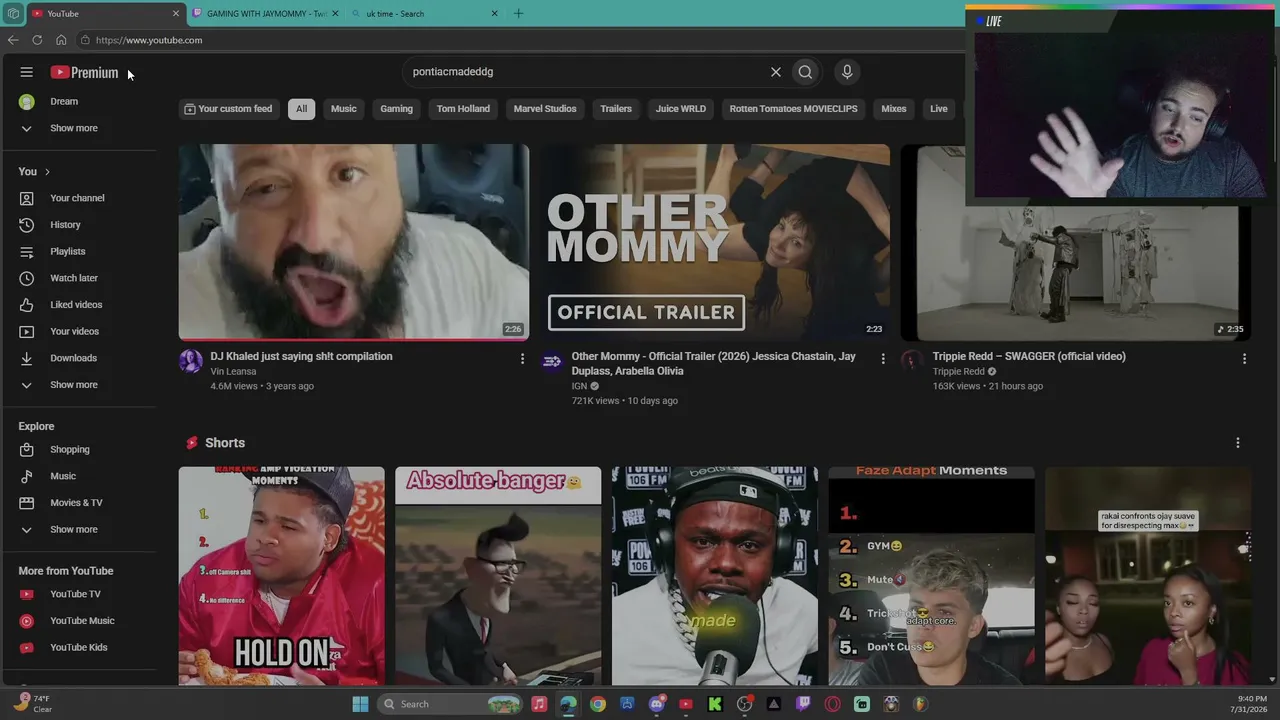Open OBS Studio from the taskbar

coord(745,704)
